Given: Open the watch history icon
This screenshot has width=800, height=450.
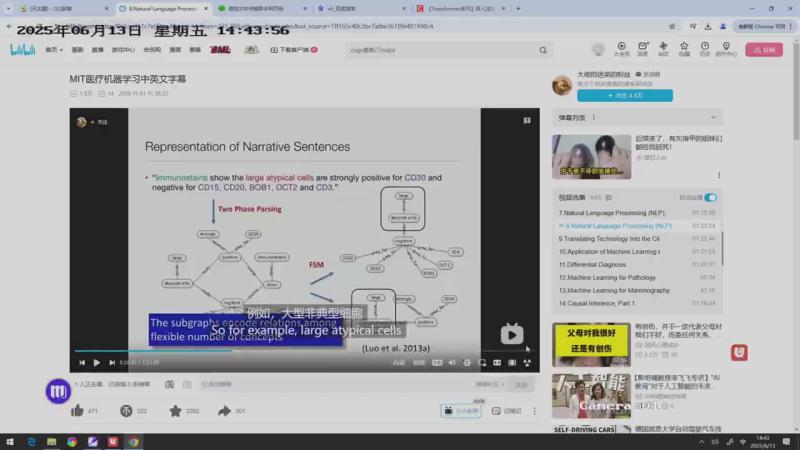Looking at the screenshot, I should pos(705,49).
